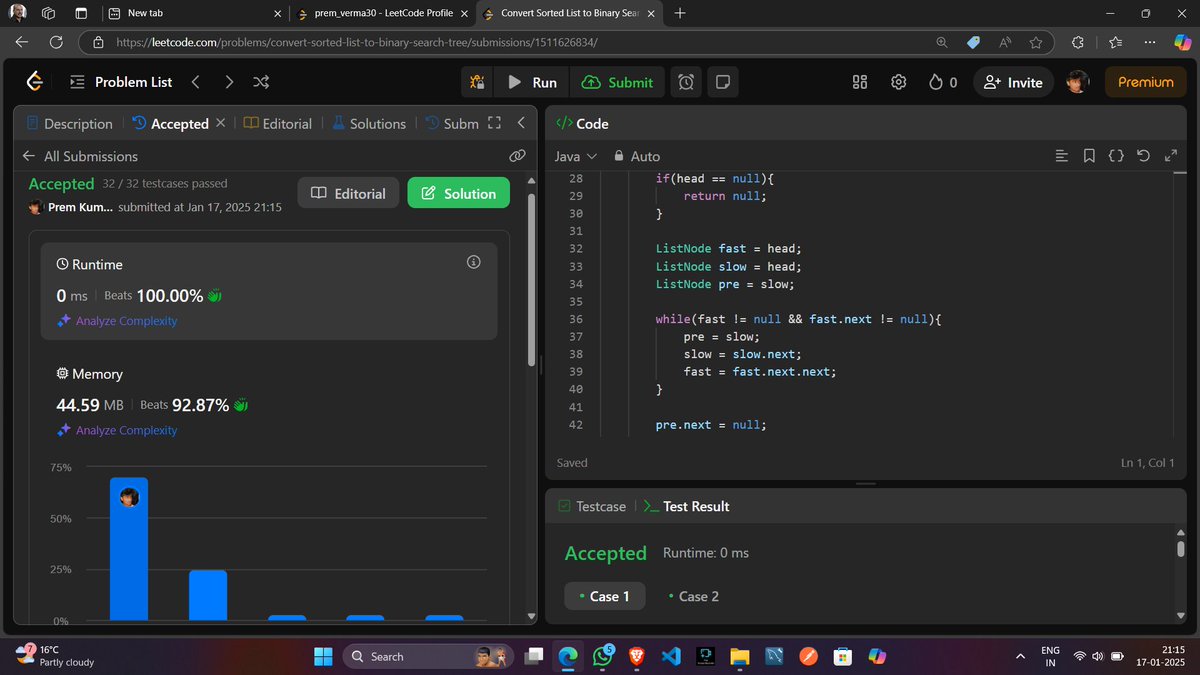Click the LeetCode logo icon

pos(36,82)
